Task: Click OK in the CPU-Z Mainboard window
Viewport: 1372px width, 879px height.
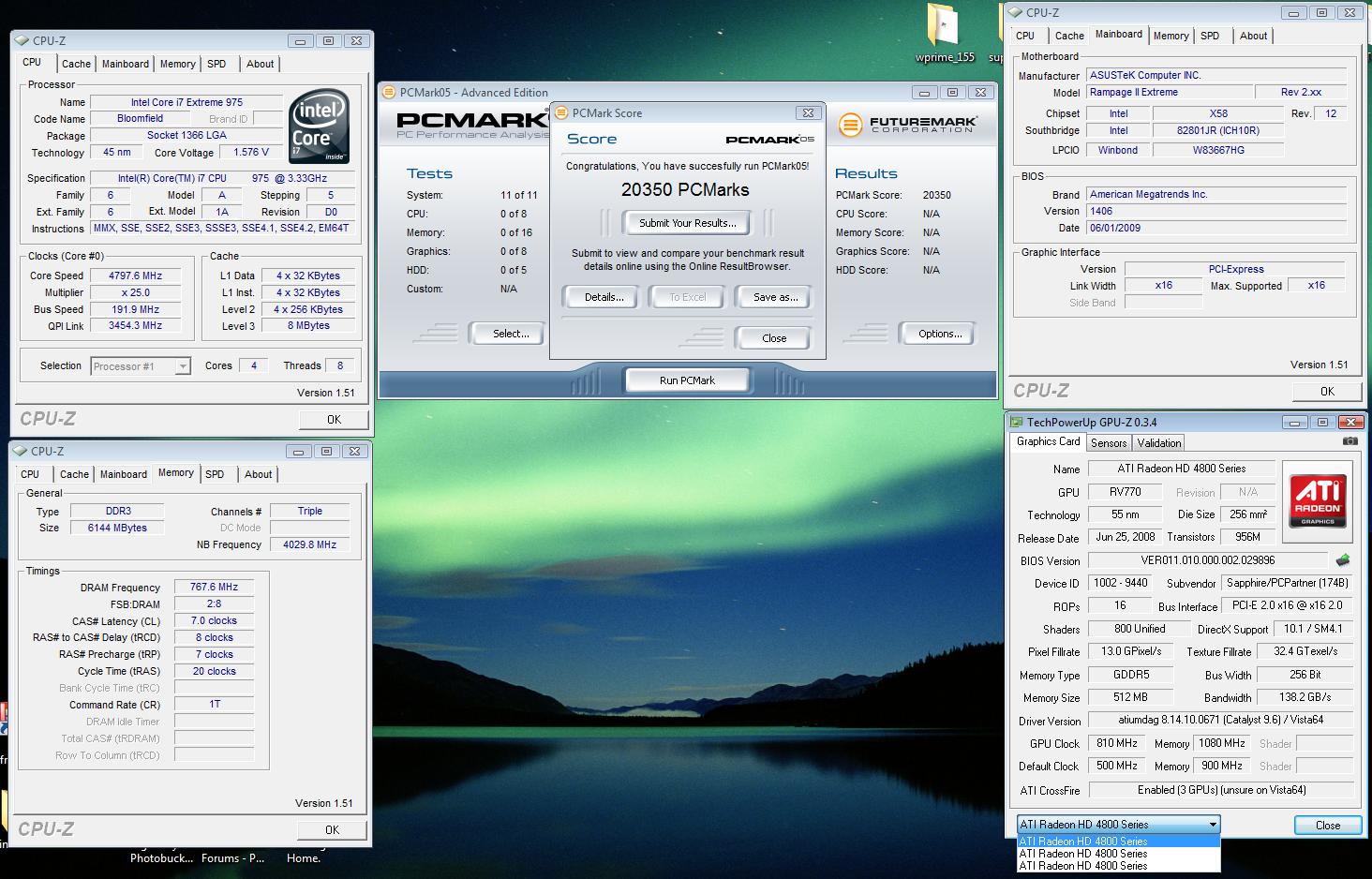Action: pyautogui.click(x=1327, y=392)
